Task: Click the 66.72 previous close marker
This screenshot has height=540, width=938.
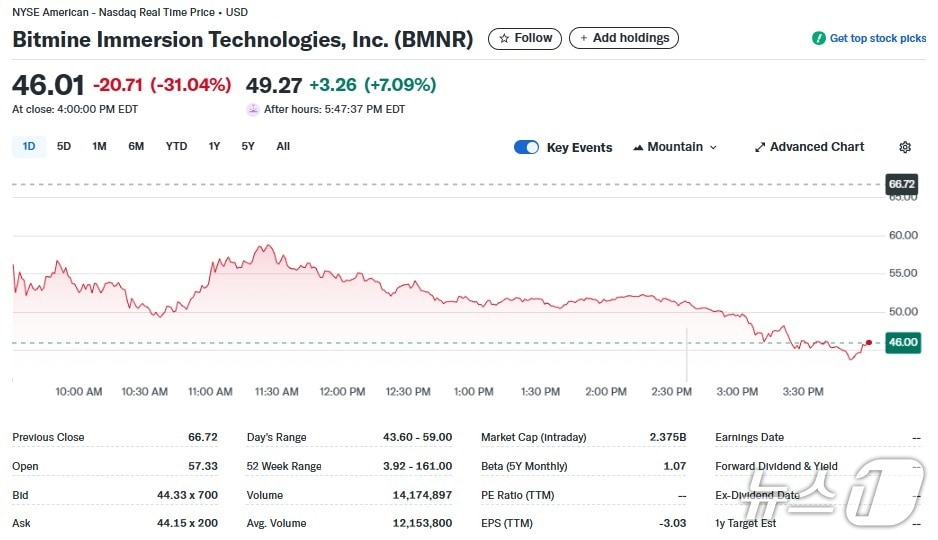Action: coord(902,184)
